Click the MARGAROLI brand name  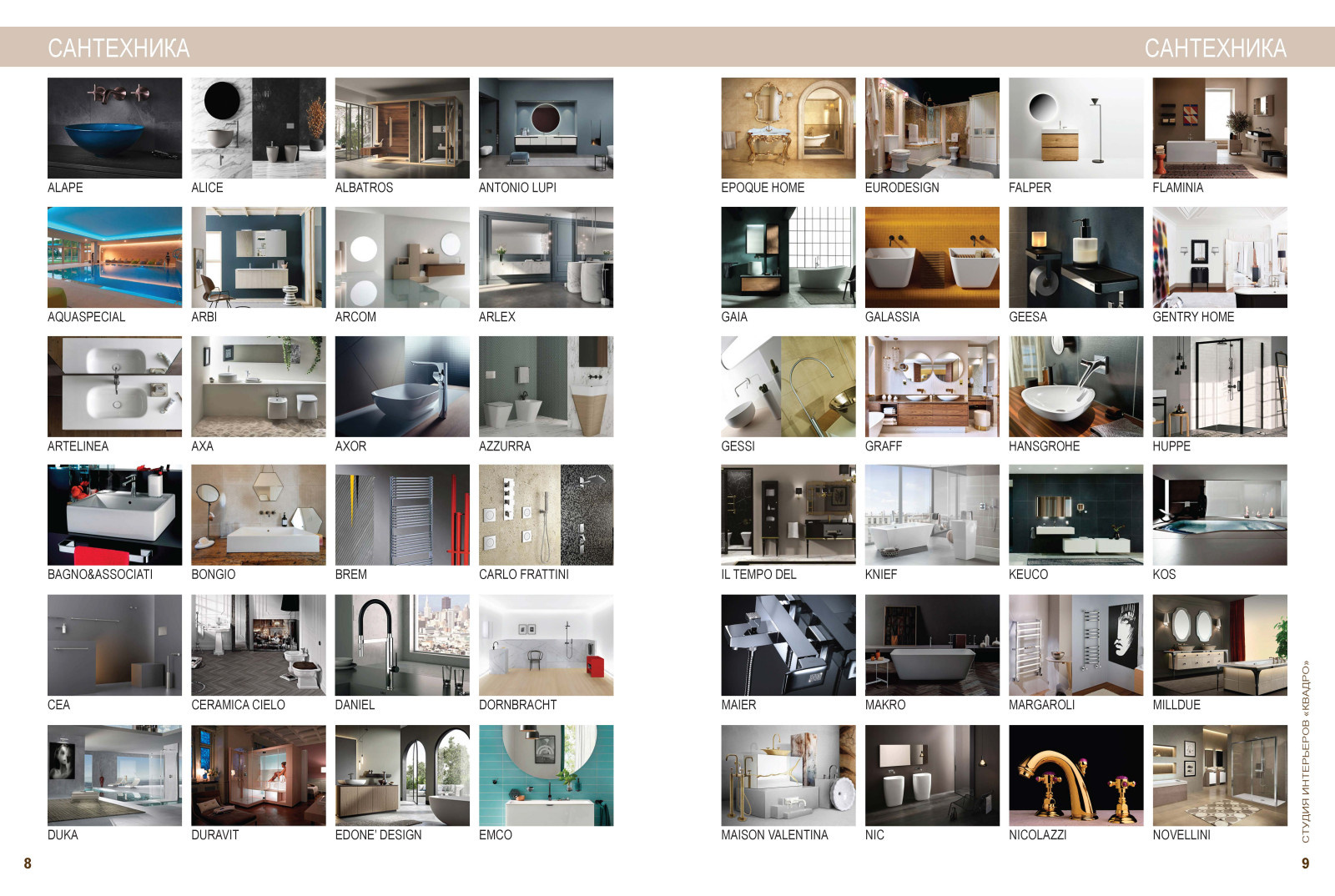pos(1041,705)
